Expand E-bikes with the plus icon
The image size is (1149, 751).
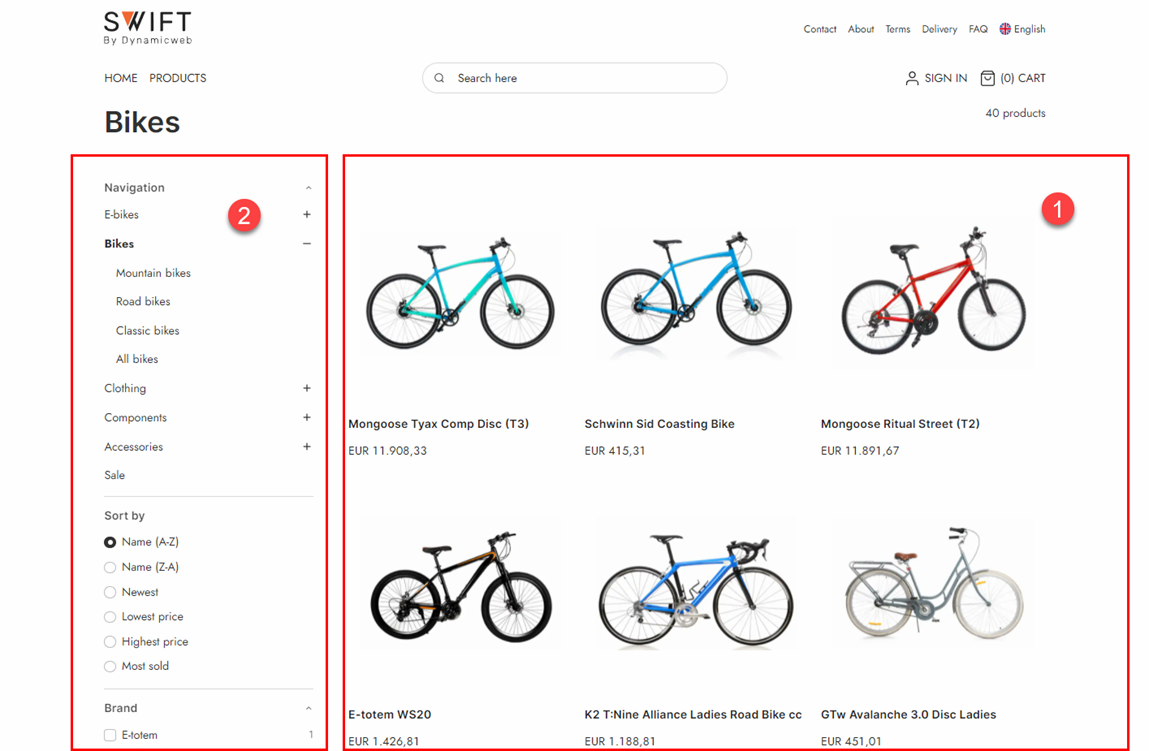307,215
